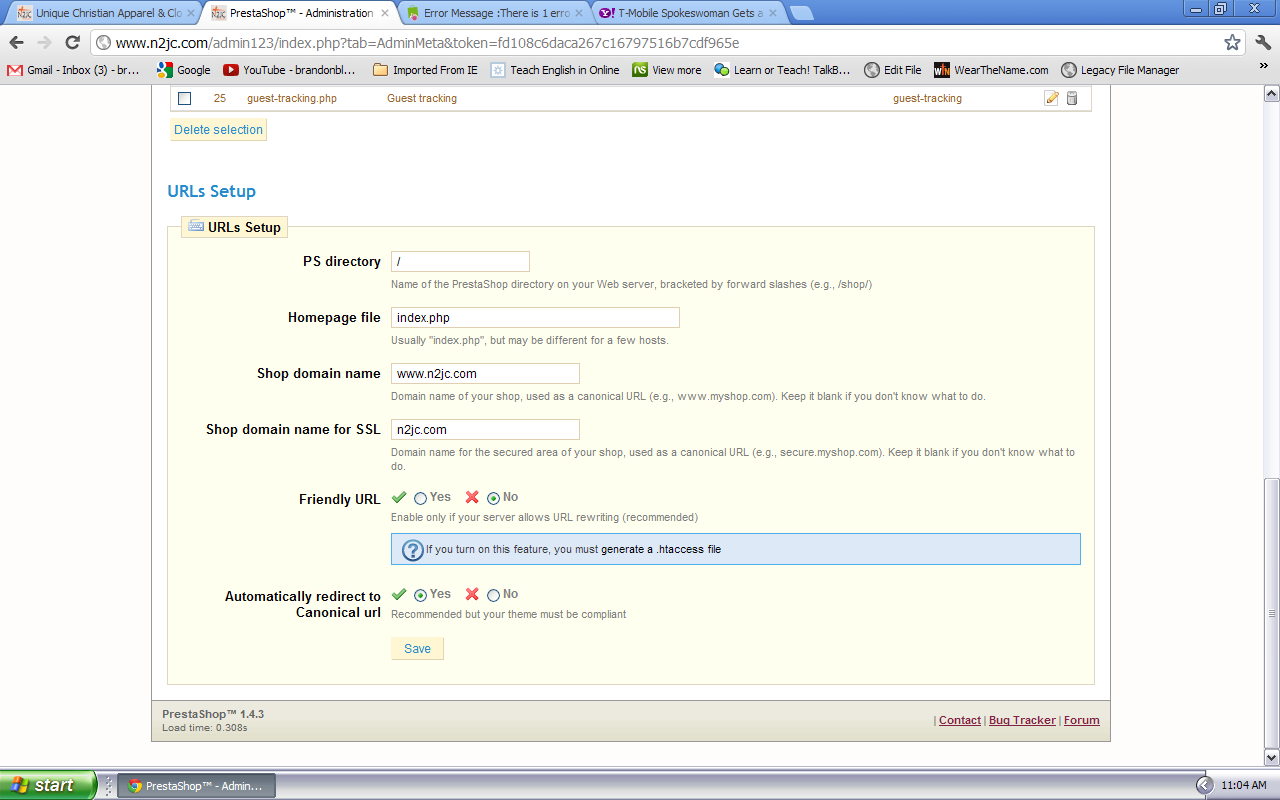Open View more bookmark
This screenshot has height=800, width=1280.
[x=667, y=70]
